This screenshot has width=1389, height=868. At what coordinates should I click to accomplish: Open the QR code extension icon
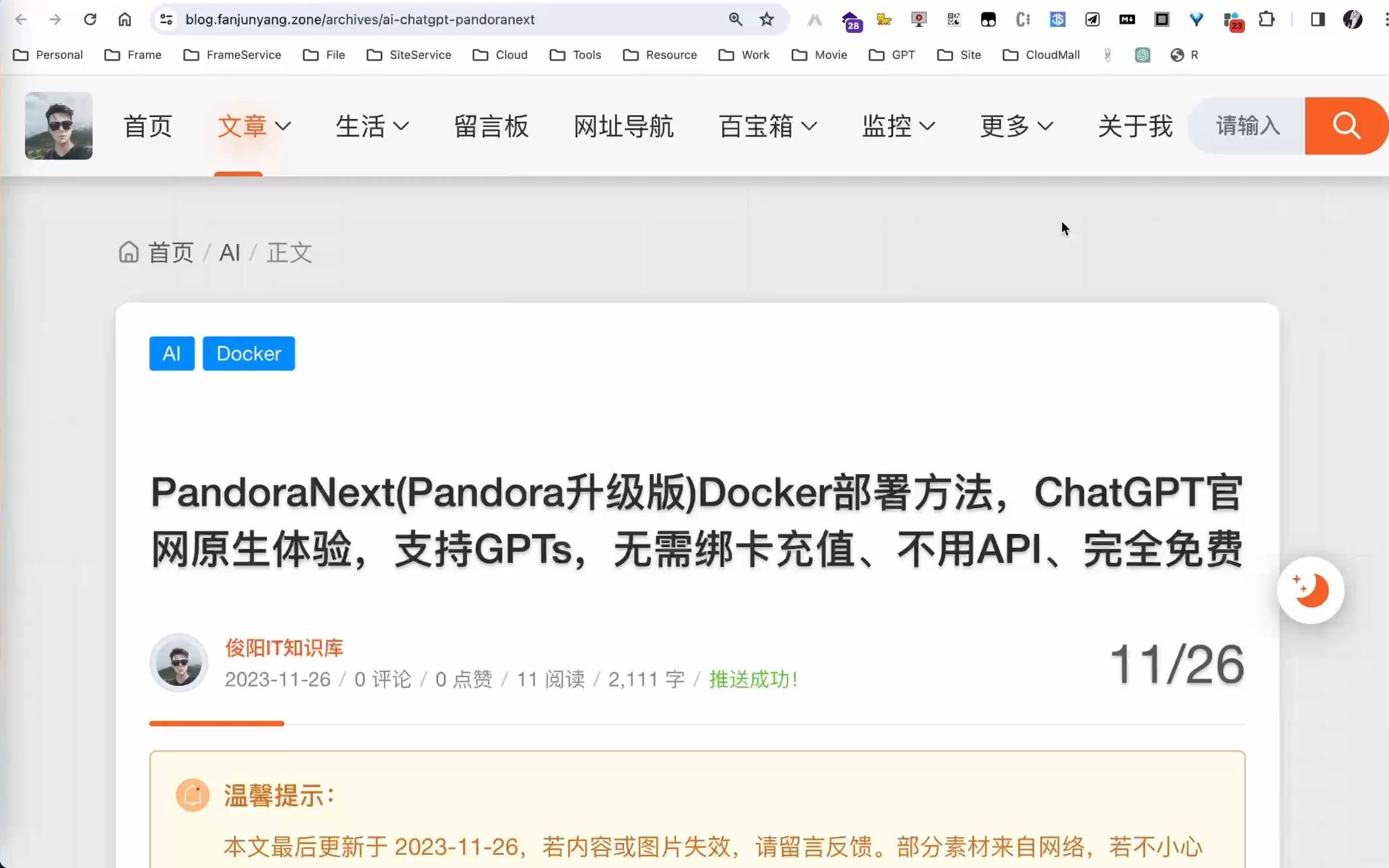click(954, 20)
